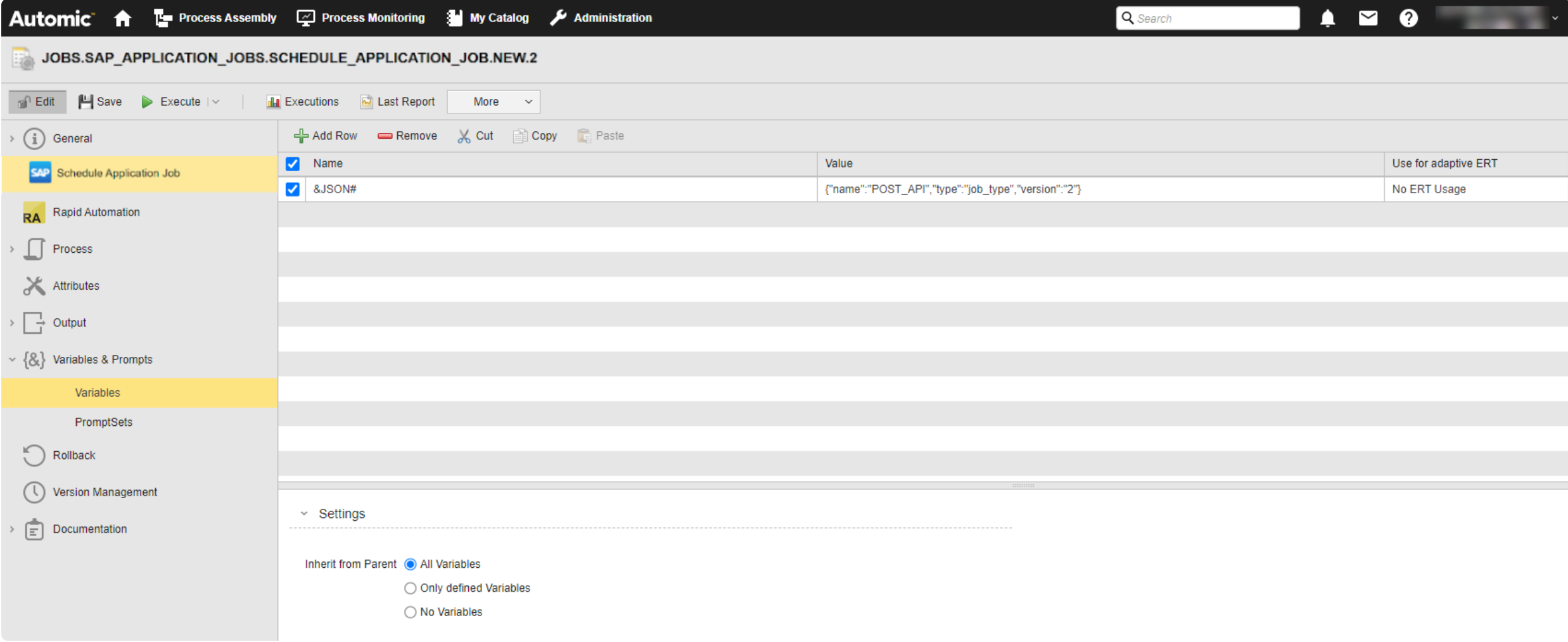Toggle the header select-all checkbox

pos(292,164)
